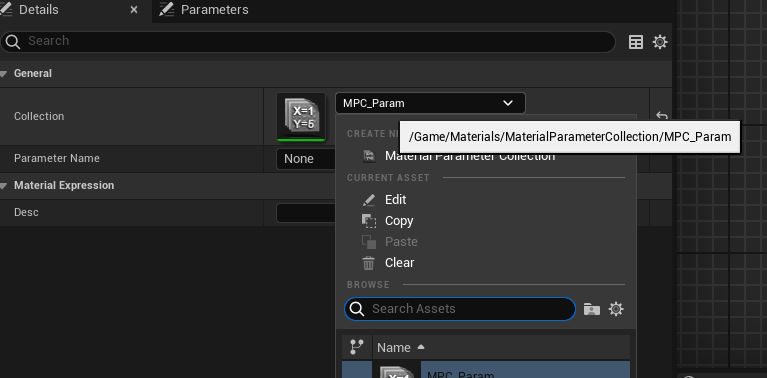Image resolution: width=767 pixels, height=378 pixels.
Task: Click the Parameter Name property label
Action: [x=57, y=158]
